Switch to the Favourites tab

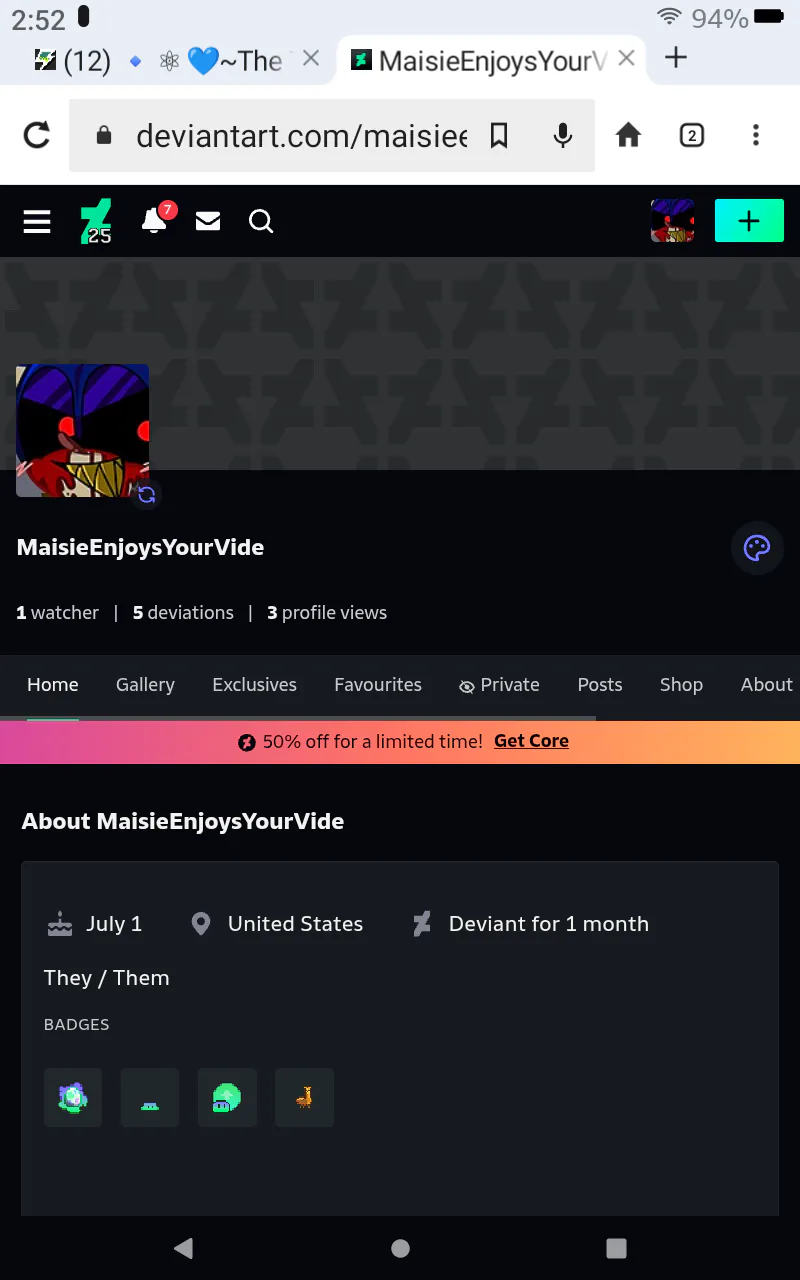pos(378,685)
